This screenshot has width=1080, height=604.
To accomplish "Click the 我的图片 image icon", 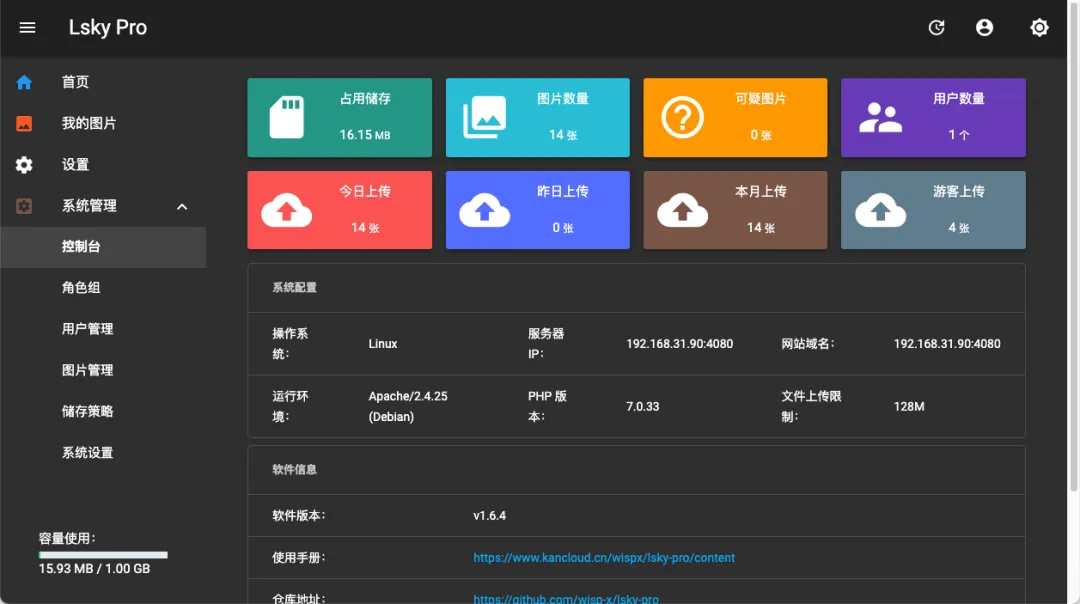I will pos(24,124).
